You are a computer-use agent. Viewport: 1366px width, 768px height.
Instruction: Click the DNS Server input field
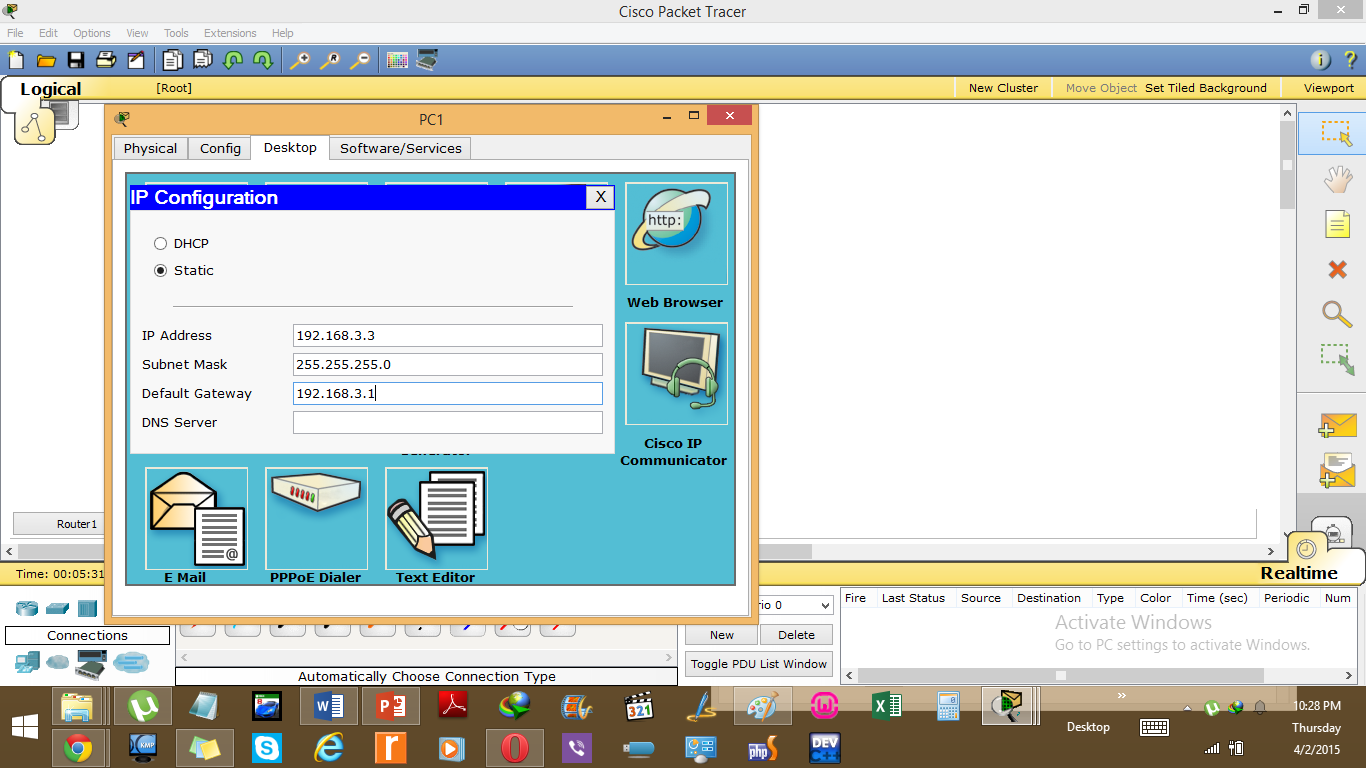(x=448, y=423)
